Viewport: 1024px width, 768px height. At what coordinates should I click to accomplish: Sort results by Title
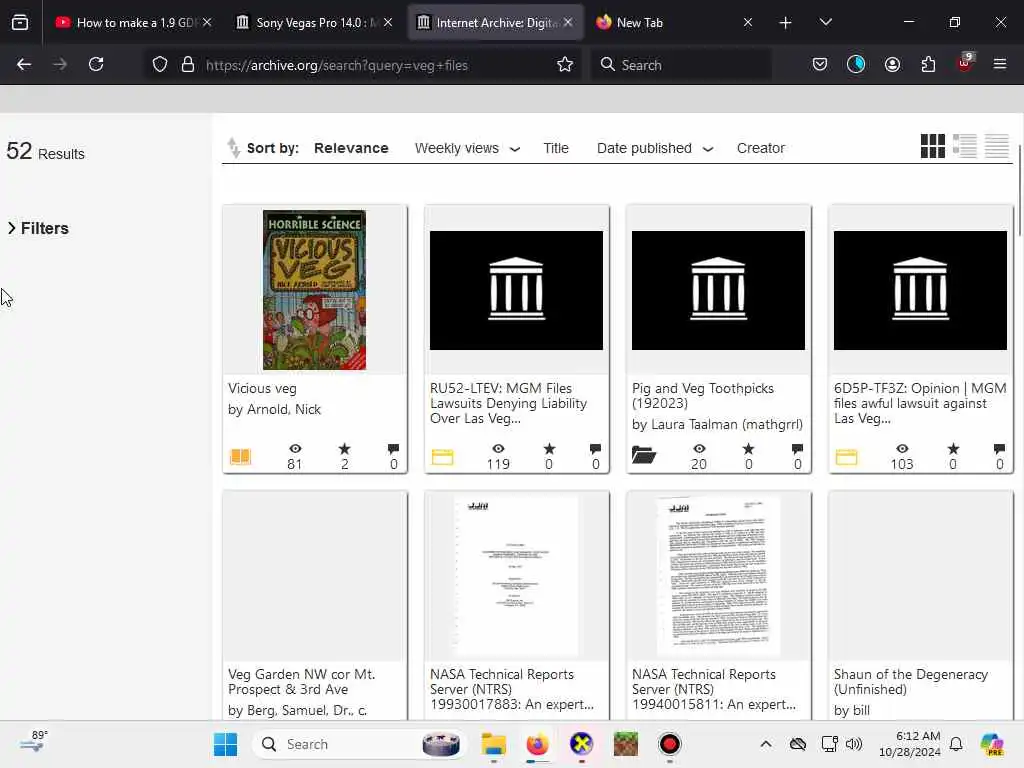556,148
